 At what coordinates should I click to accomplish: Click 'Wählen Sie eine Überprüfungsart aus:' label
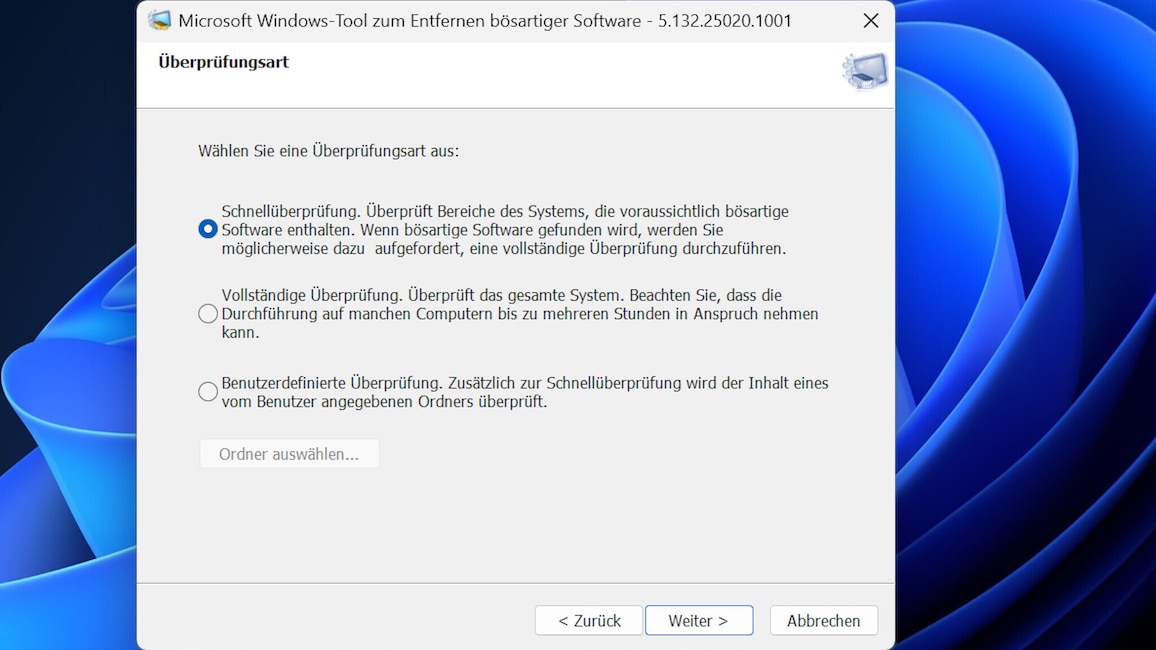[328, 151]
